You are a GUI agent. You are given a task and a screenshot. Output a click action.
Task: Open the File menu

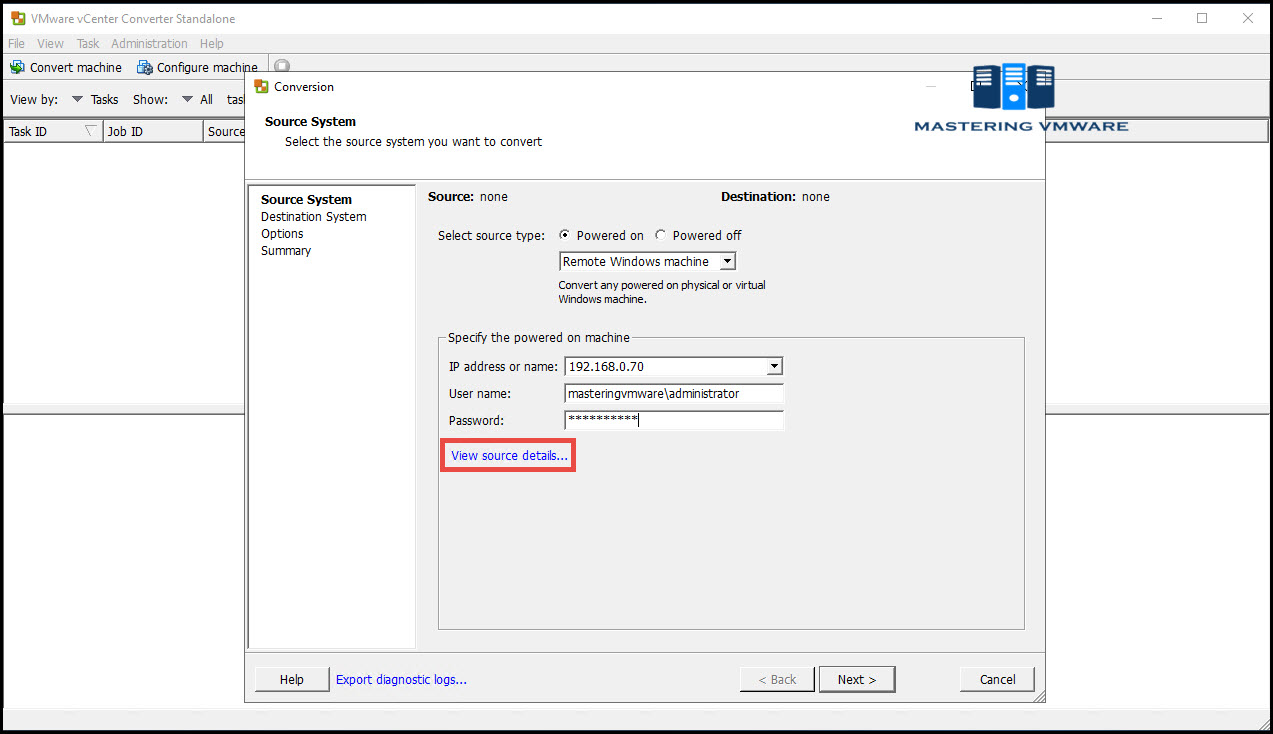(x=16, y=44)
